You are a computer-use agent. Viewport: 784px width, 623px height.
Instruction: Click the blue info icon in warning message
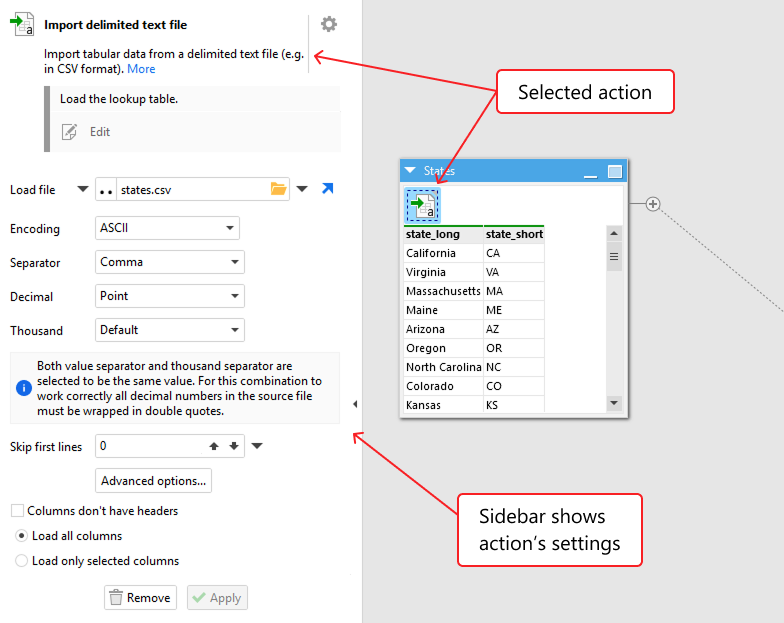[24, 388]
